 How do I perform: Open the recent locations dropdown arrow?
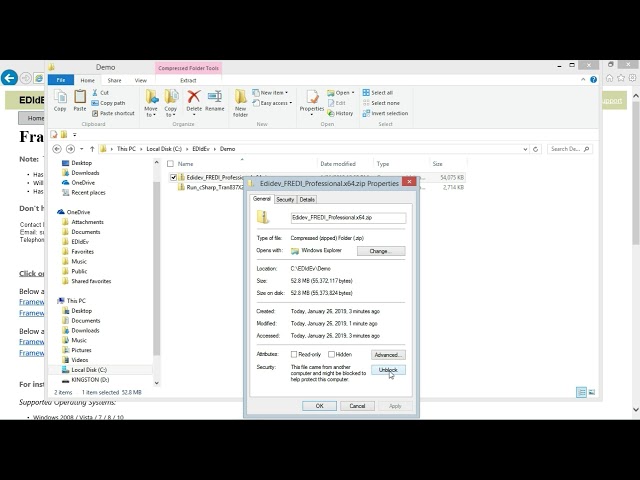[82, 149]
